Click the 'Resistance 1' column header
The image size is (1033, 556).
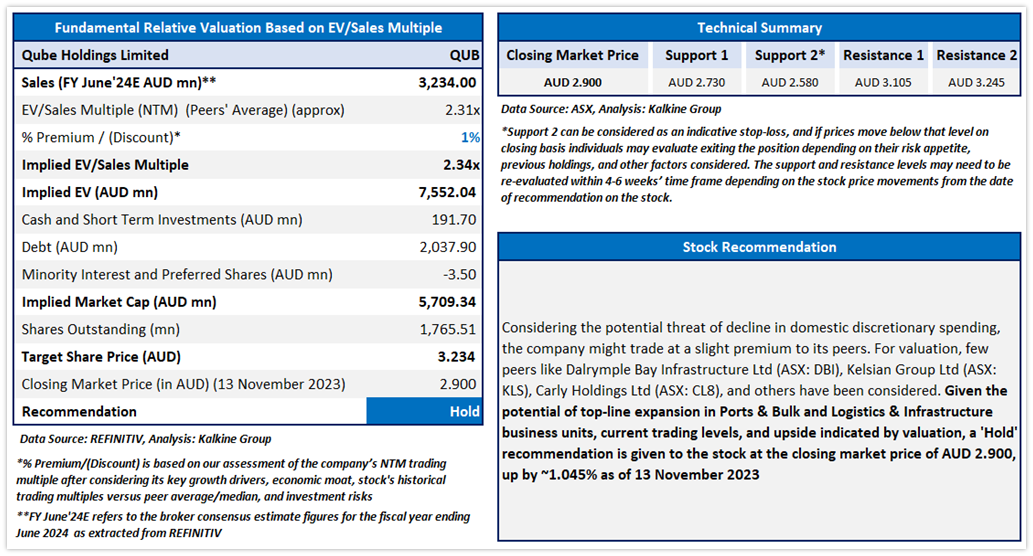point(883,55)
